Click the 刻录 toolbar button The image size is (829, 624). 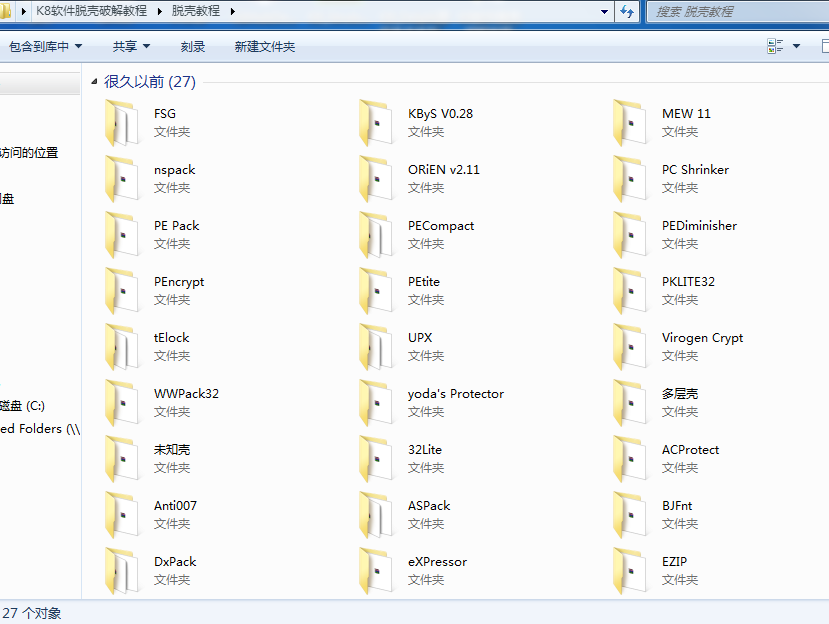coord(192,47)
